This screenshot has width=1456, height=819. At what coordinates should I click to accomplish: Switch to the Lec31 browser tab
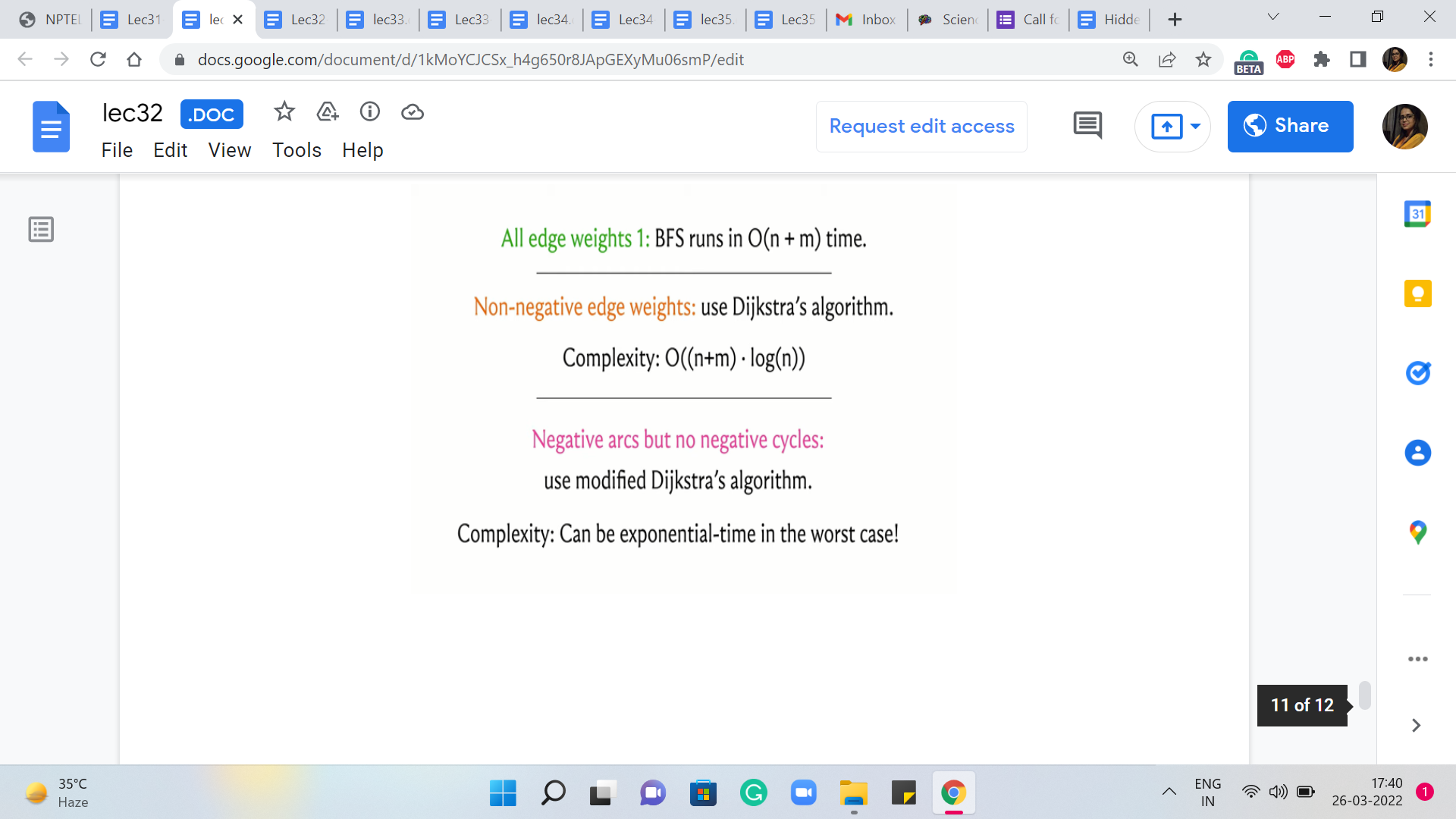[x=133, y=20]
